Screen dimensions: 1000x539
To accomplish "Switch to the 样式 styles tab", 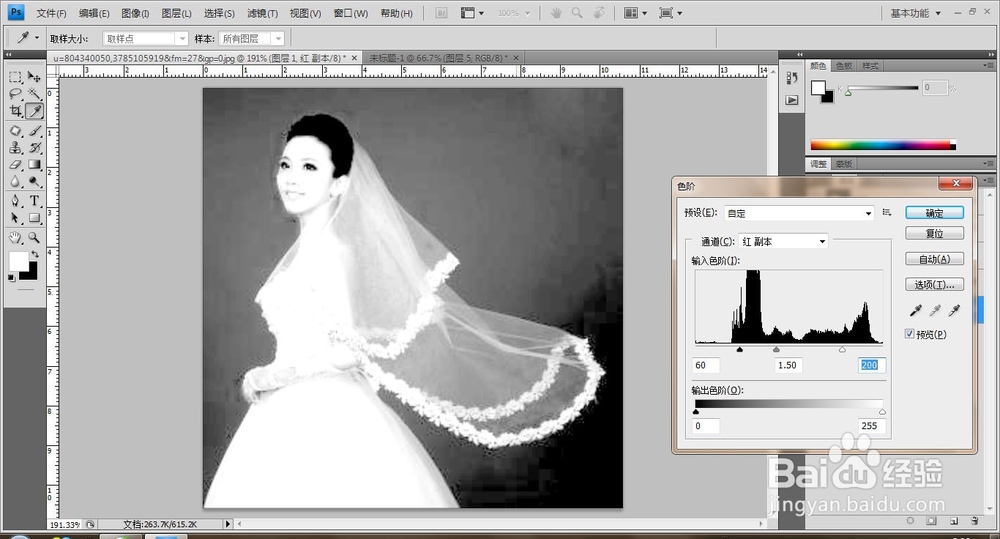I will click(x=870, y=66).
